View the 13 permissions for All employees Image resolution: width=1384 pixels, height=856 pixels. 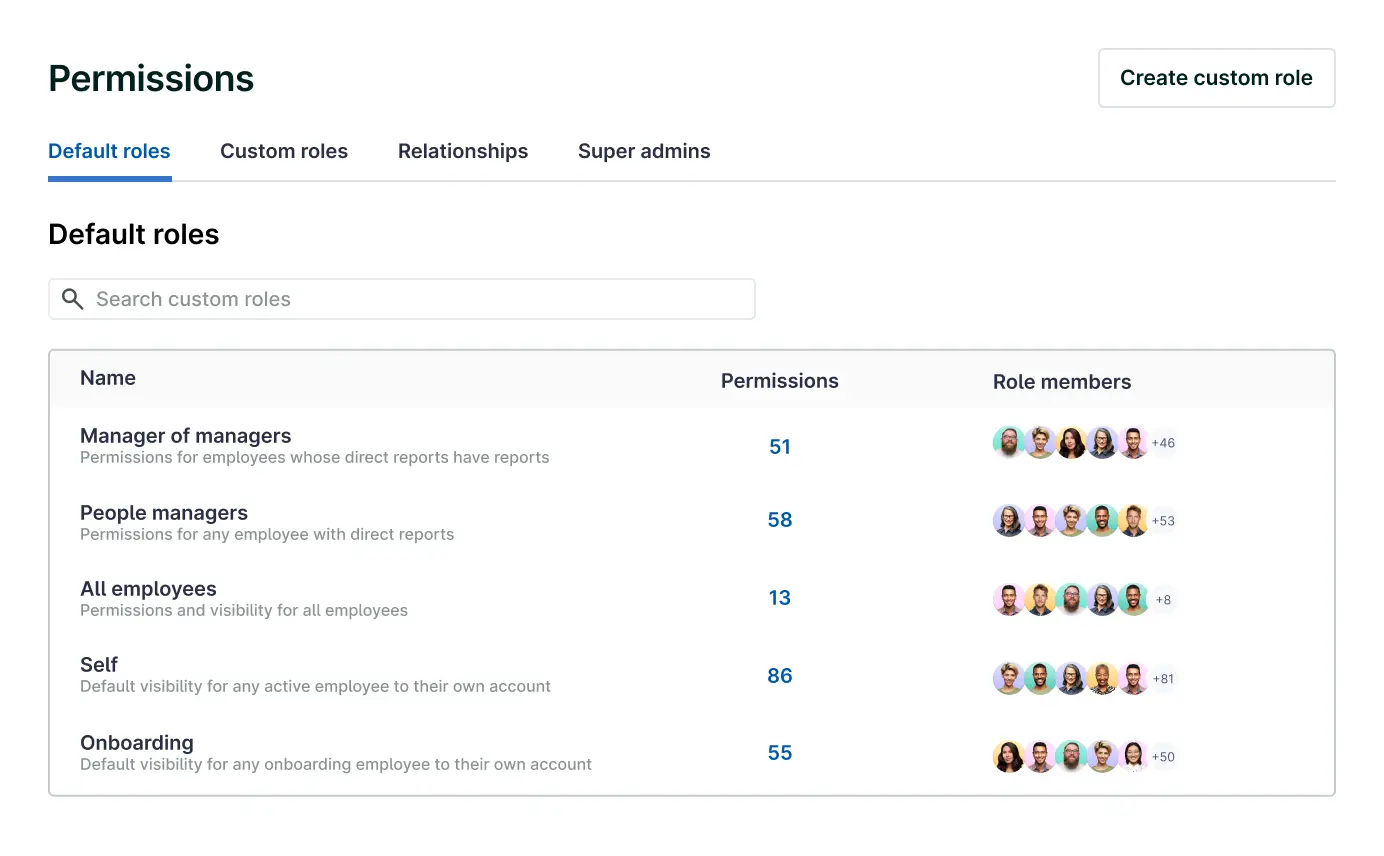[780, 598]
